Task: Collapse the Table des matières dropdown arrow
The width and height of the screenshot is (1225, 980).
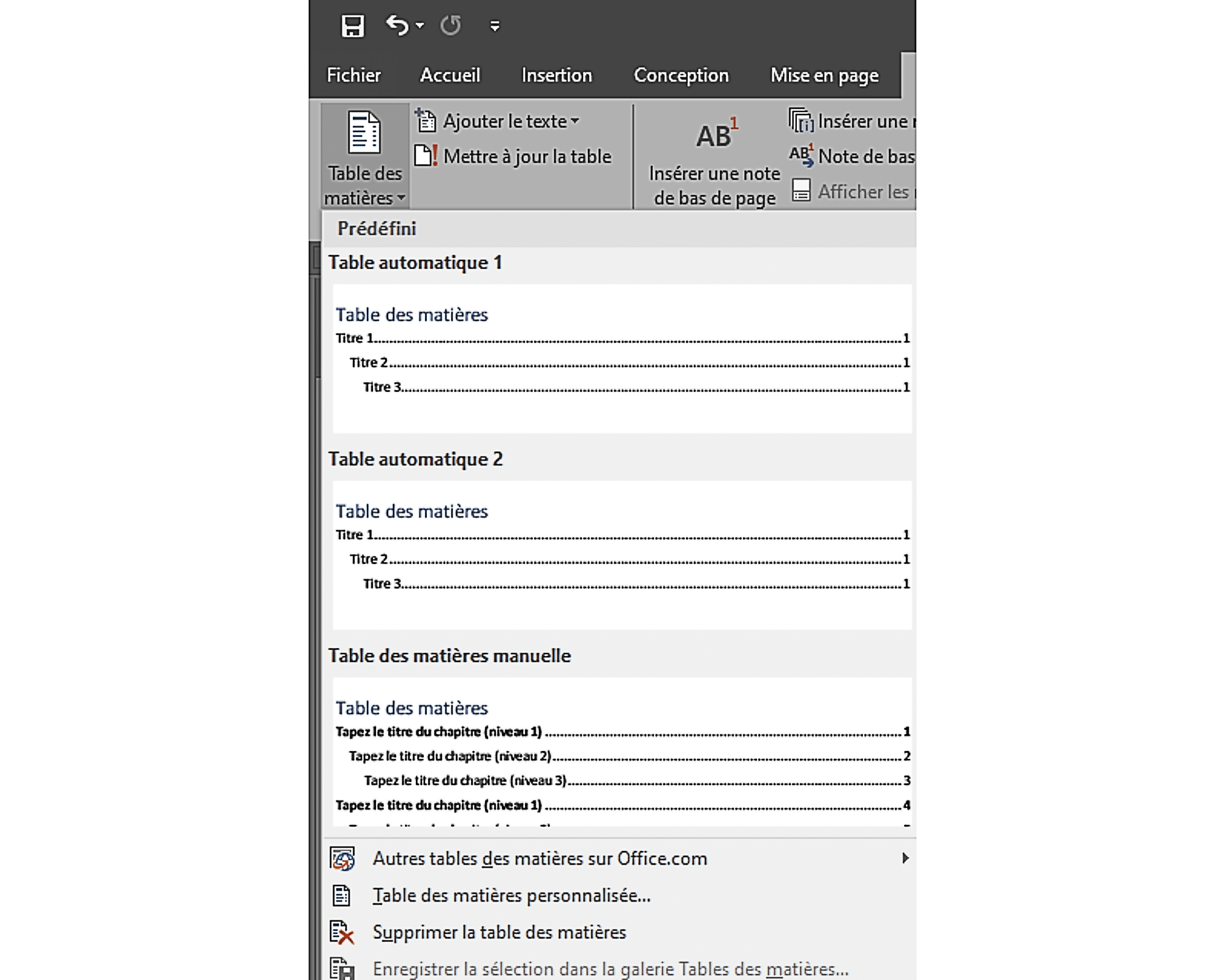Action: click(x=401, y=198)
